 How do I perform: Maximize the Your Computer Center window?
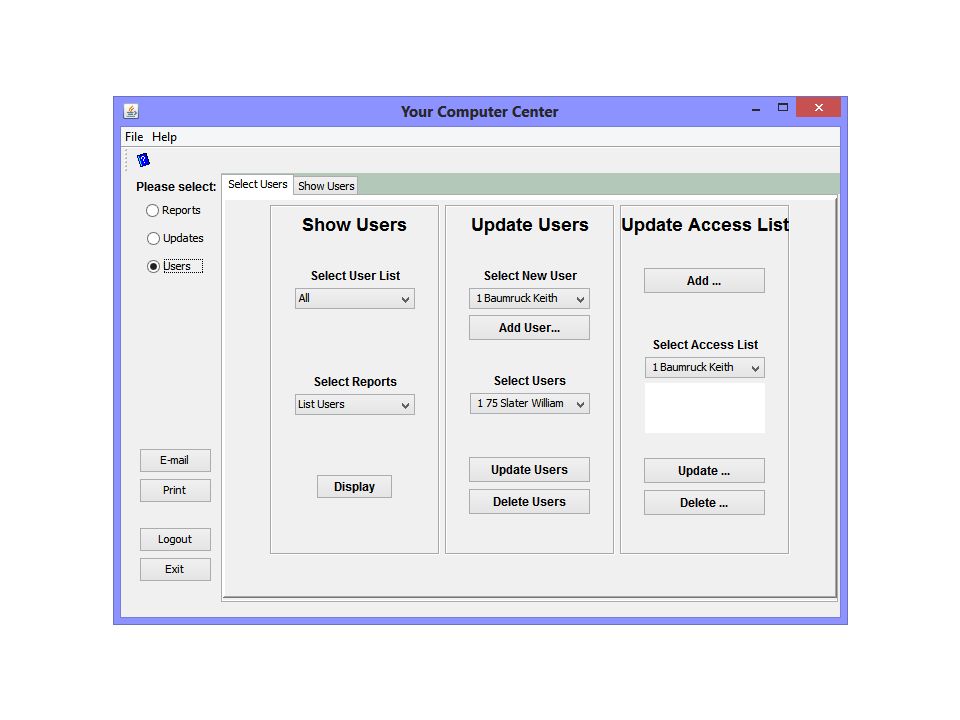click(782, 108)
